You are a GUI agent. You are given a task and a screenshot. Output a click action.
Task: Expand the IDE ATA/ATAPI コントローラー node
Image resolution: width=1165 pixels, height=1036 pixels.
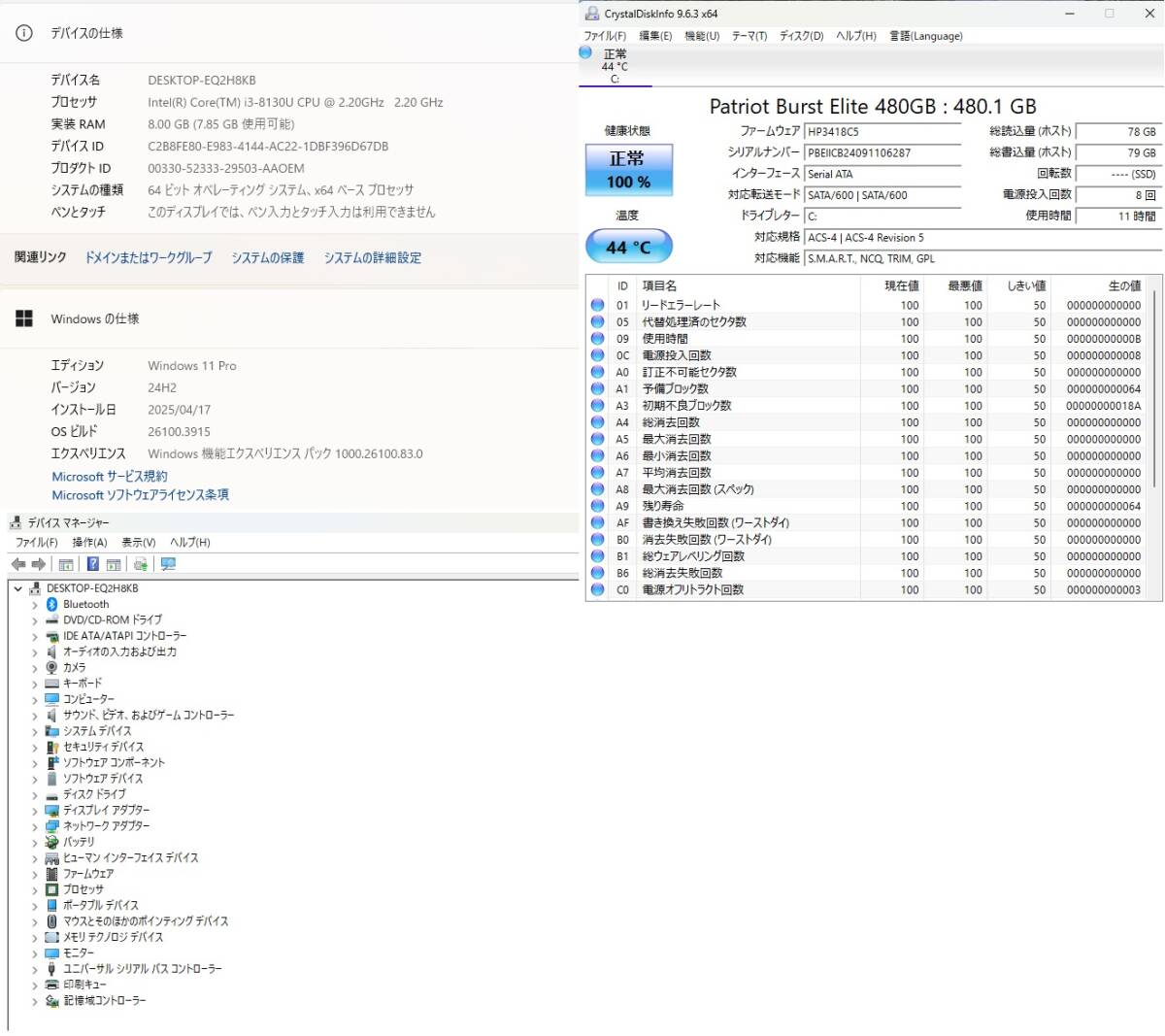pos(35,636)
